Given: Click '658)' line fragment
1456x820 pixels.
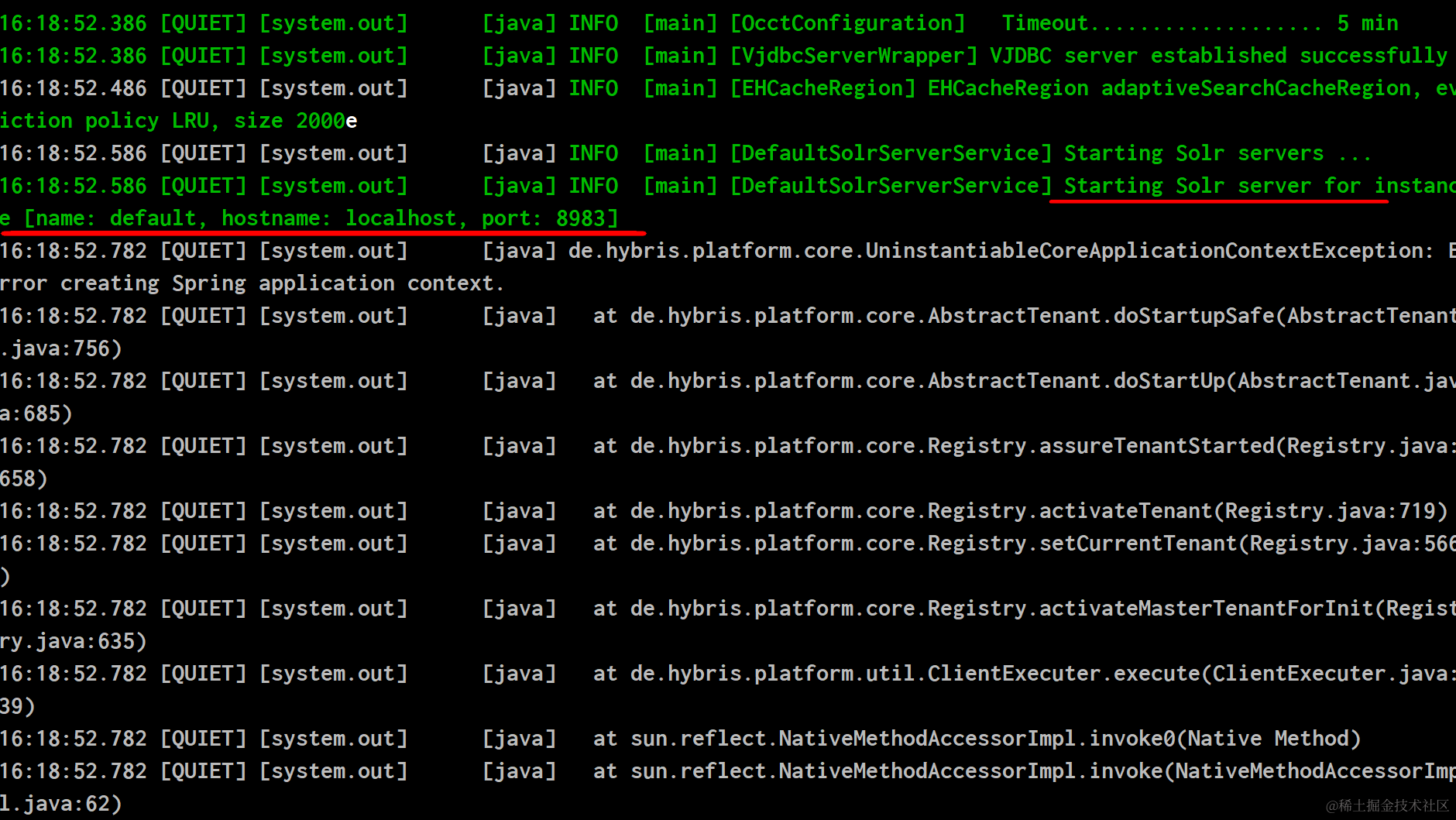Looking at the screenshot, I should [x=24, y=479].
